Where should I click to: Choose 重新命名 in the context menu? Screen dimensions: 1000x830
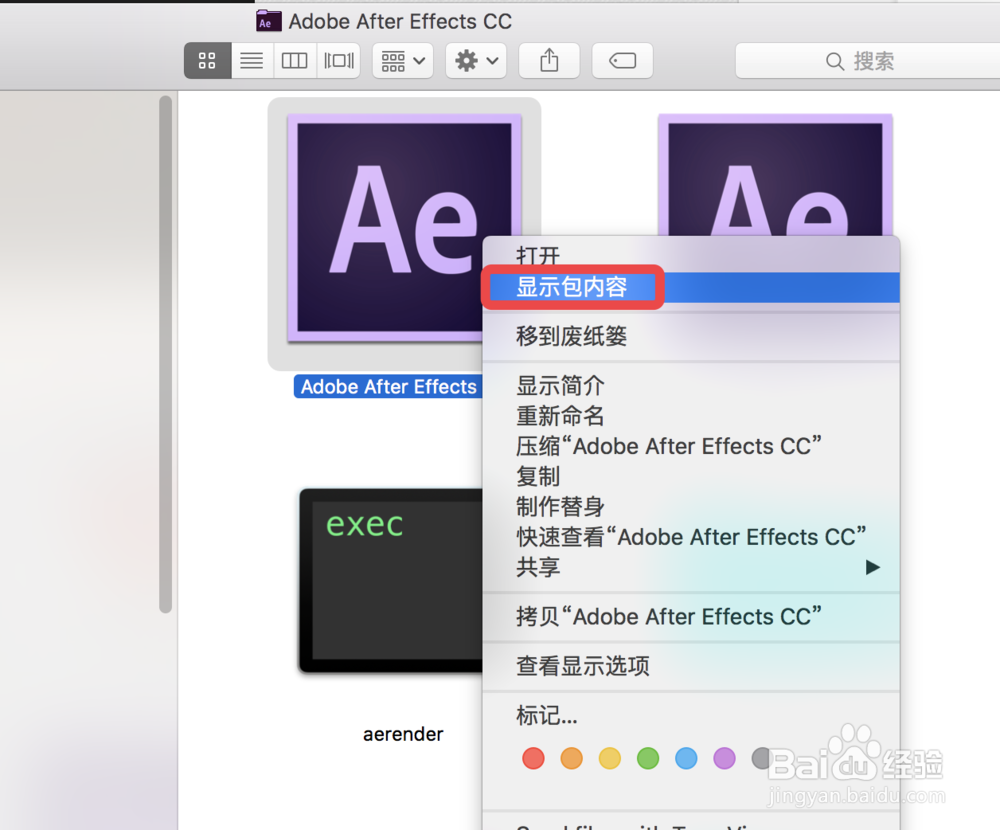pyautogui.click(x=691, y=416)
